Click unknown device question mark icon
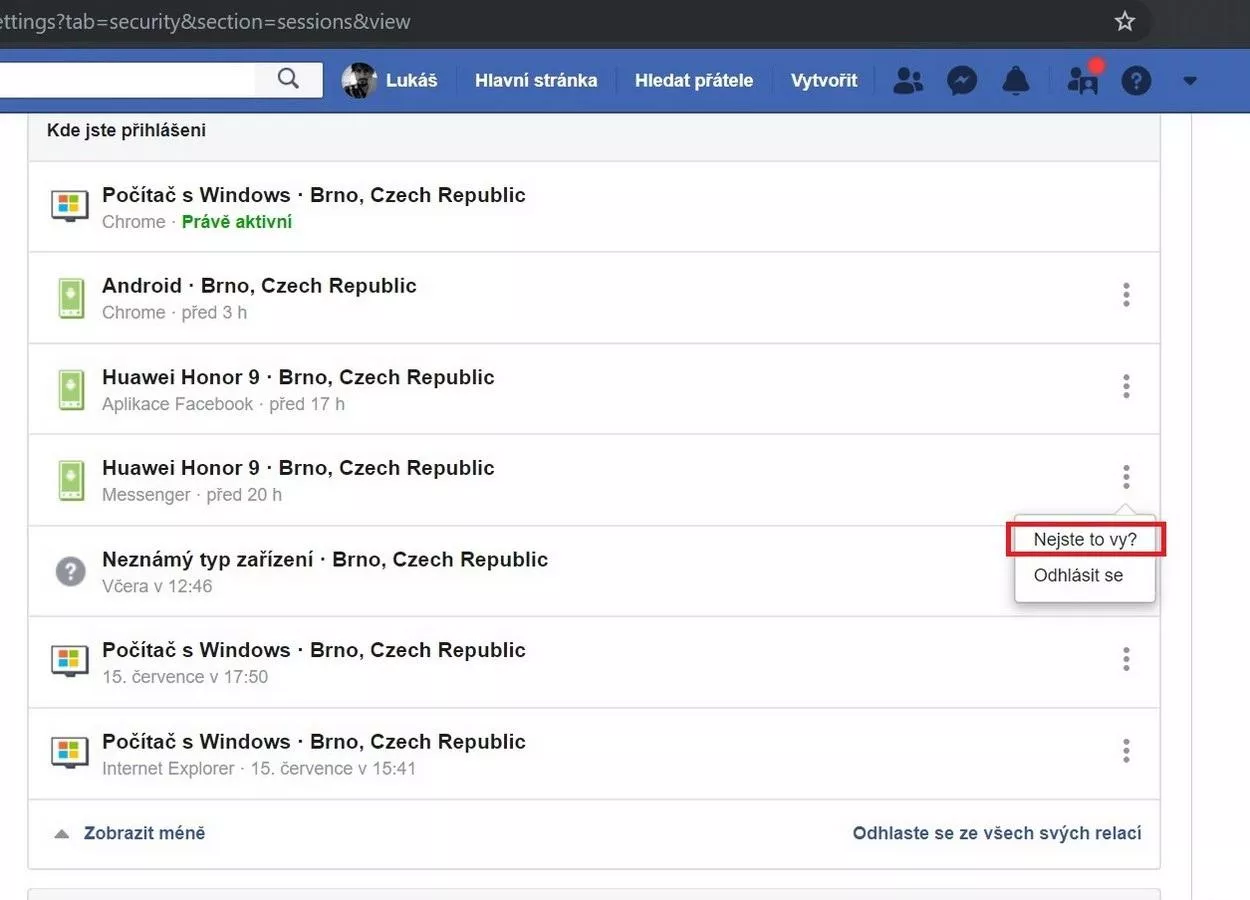 coord(70,572)
